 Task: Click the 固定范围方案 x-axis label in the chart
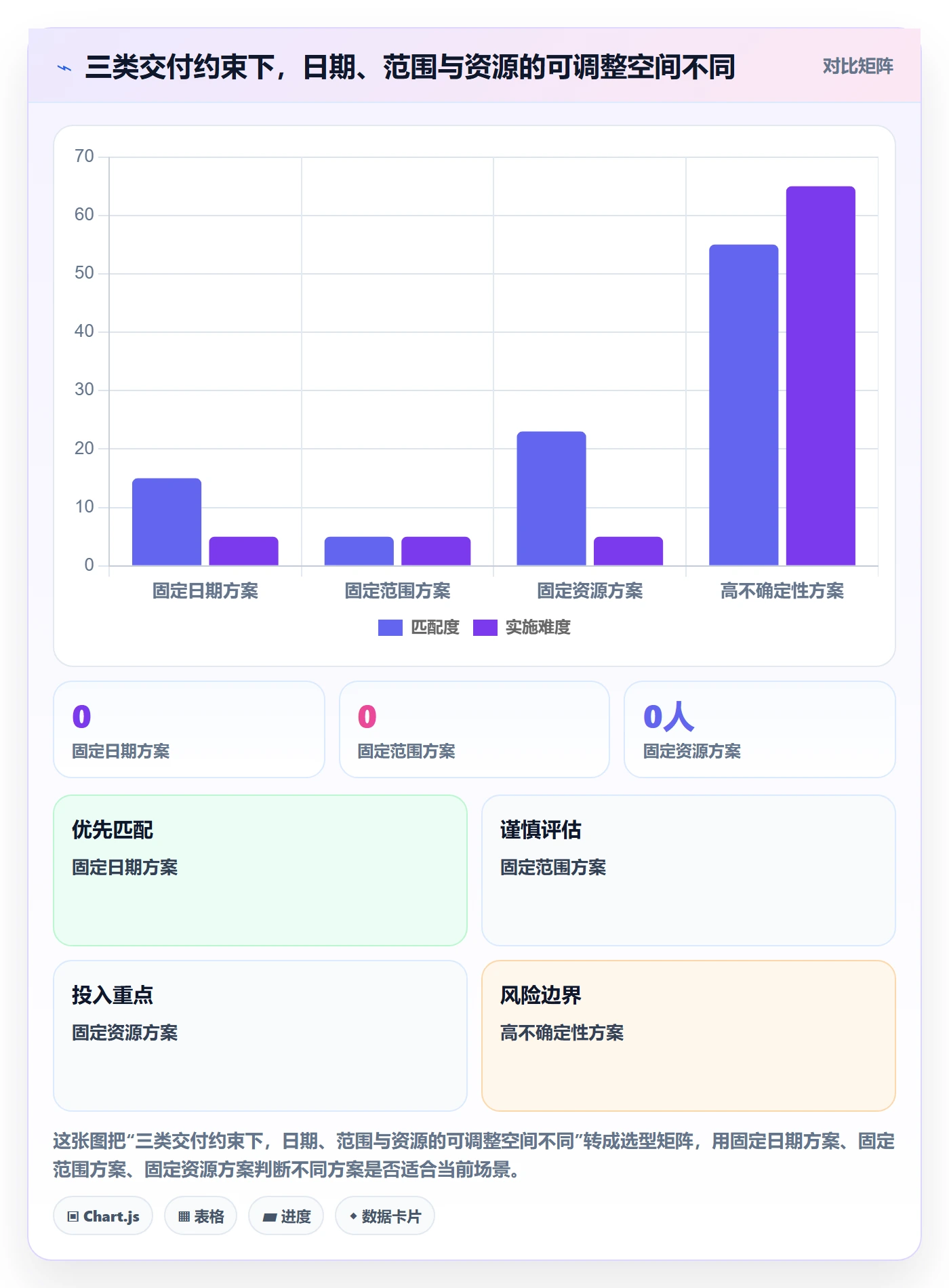[x=398, y=591]
